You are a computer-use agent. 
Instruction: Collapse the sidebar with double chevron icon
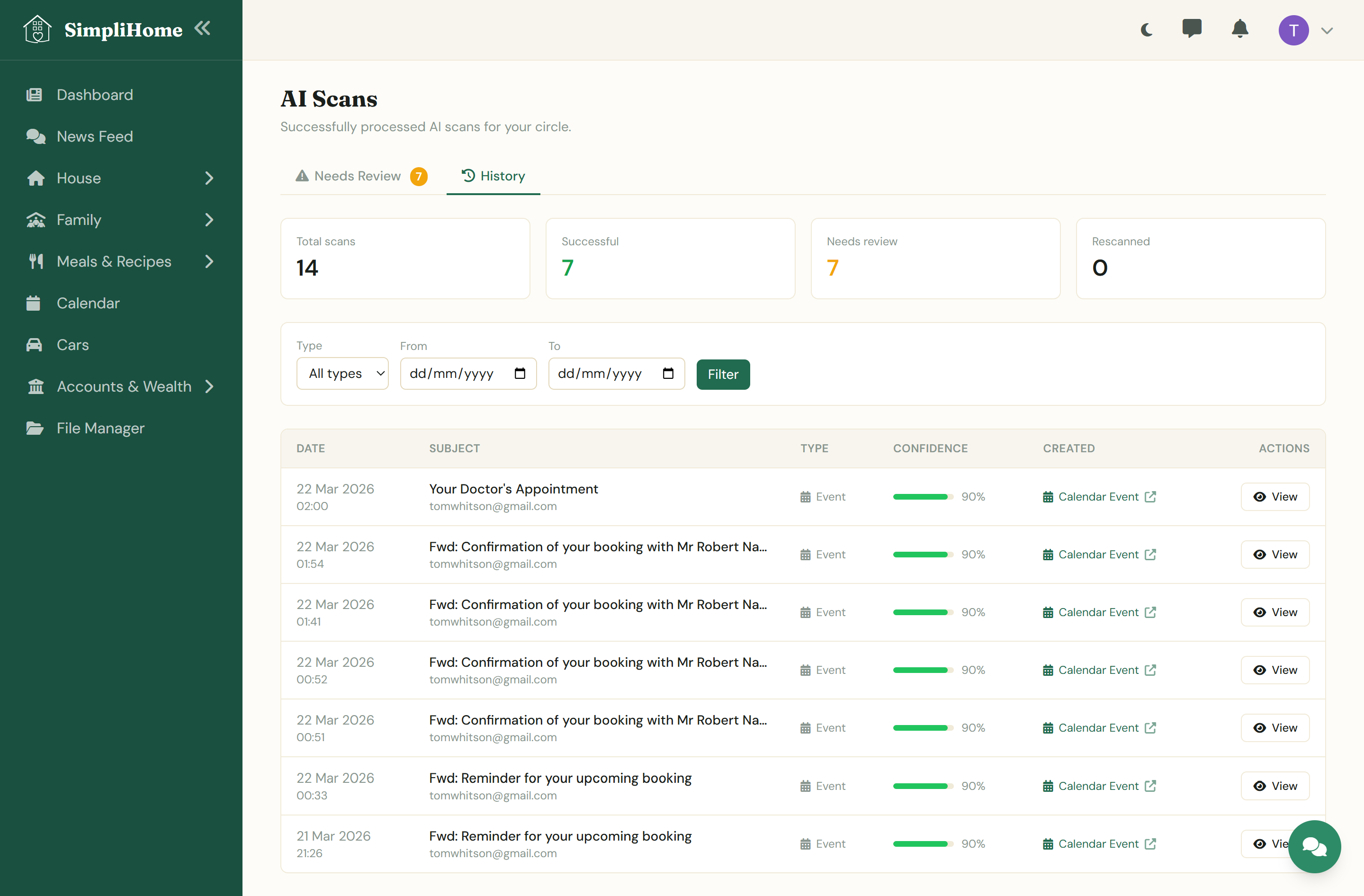click(x=202, y=28)
